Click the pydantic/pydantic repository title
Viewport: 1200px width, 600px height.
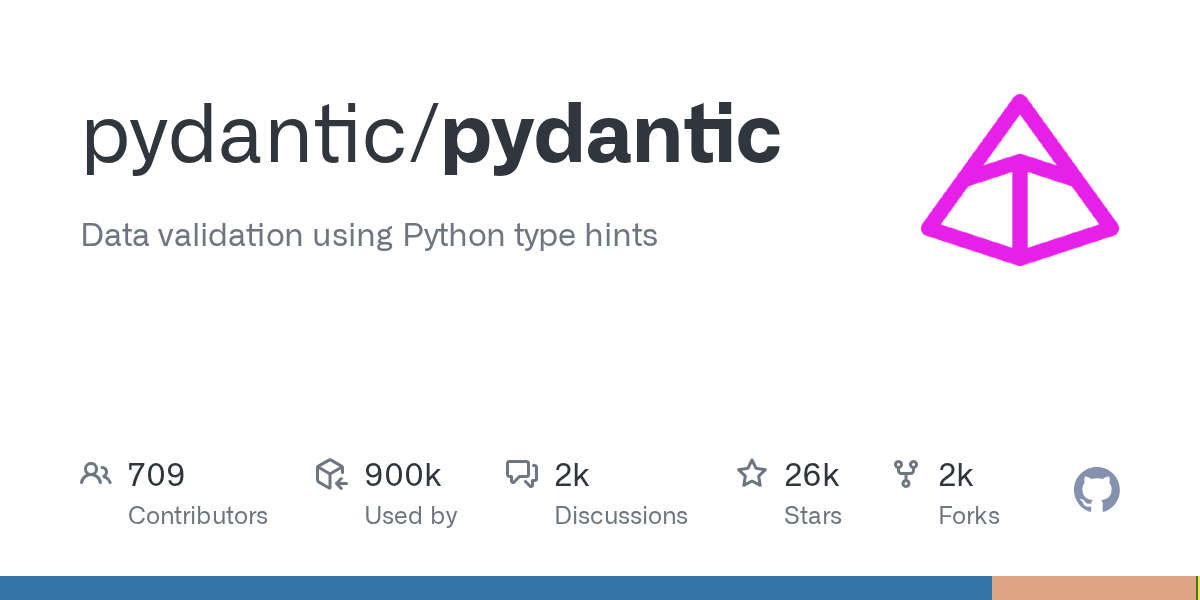[x=430, y=135]
